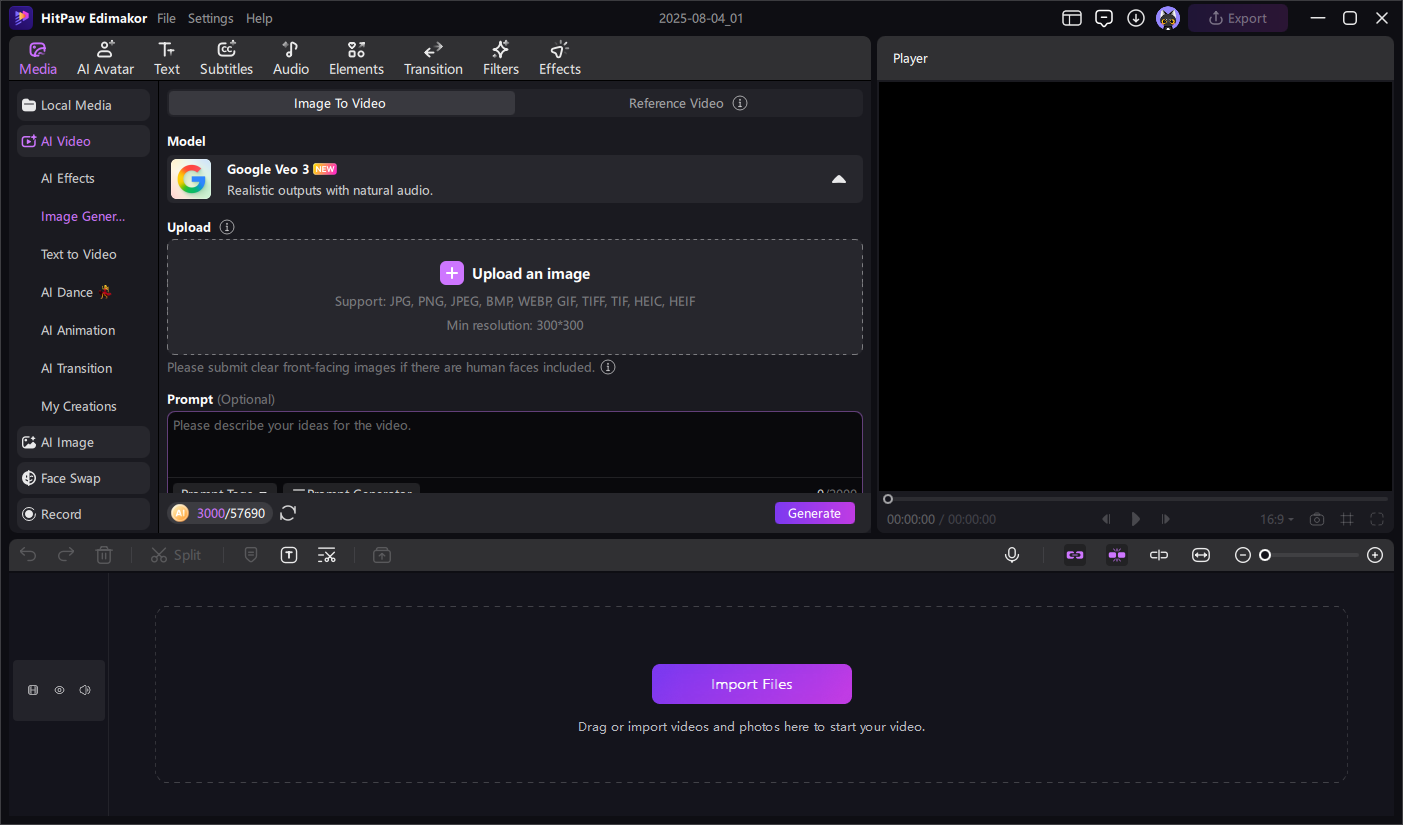Screen dimensions: 1403x825
Task: Click the Generate button
Action: tap(815, 513)
